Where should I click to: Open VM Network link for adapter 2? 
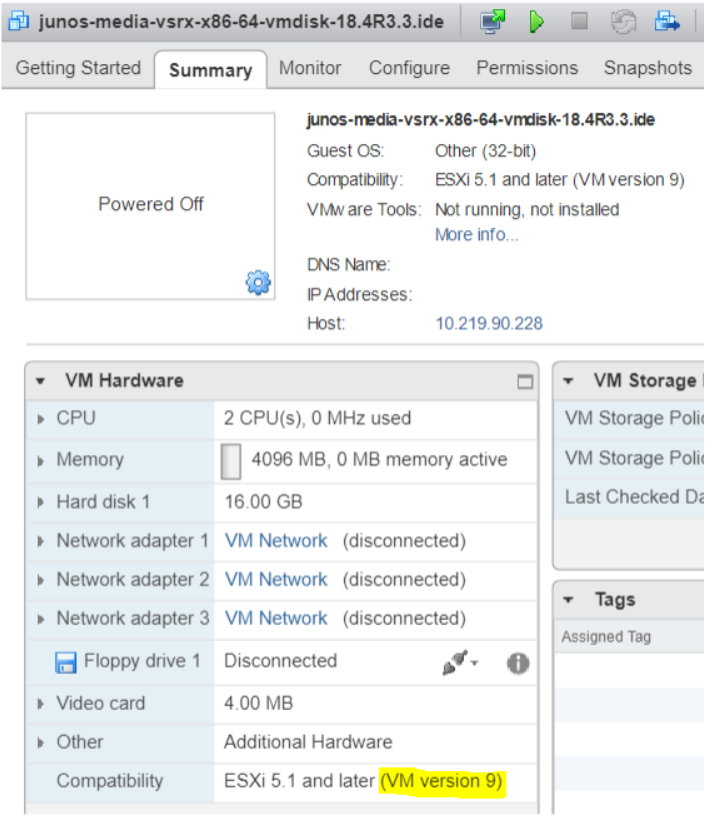tap(276, 579)
